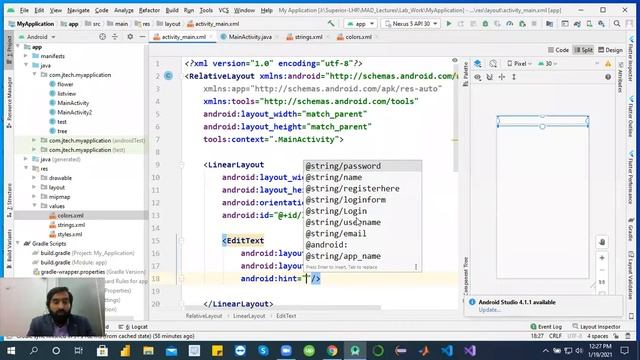The height and width of the screenshot is (360, 640).
Task: Click the Make Project hammer icon
Action: [331, 24]
